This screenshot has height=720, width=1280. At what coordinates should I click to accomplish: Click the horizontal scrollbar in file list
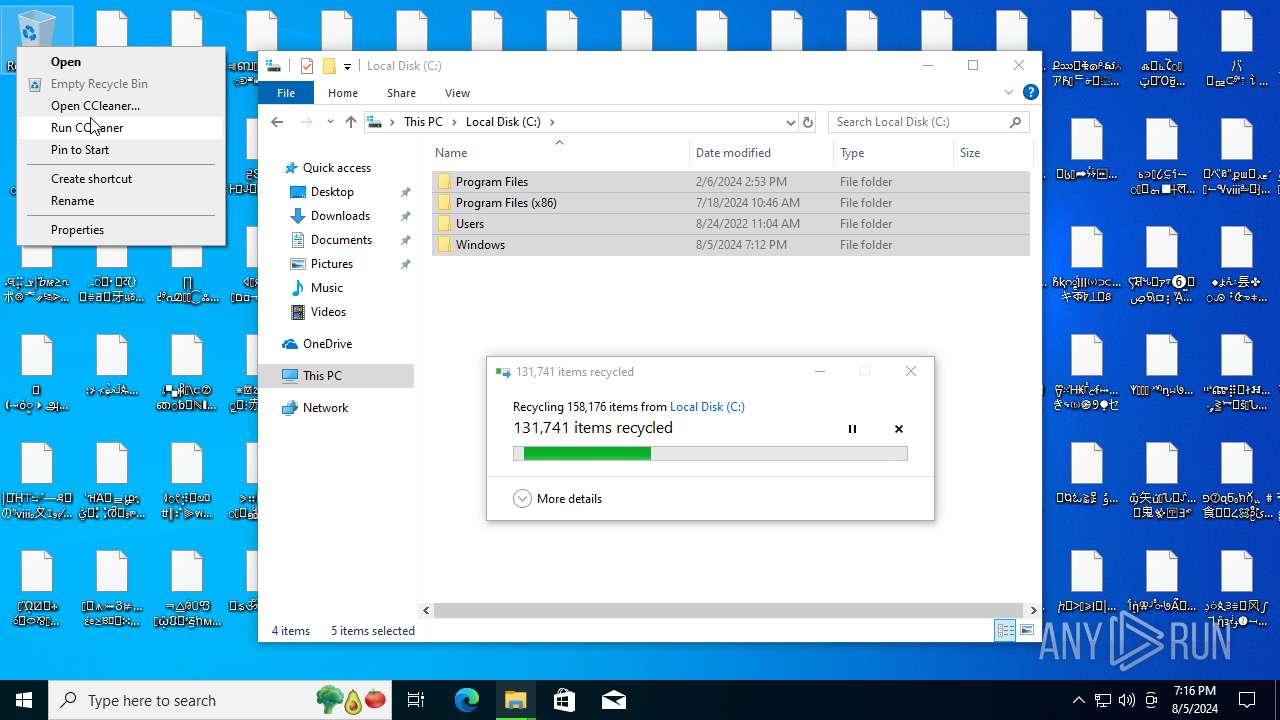(x=730, y=610)
